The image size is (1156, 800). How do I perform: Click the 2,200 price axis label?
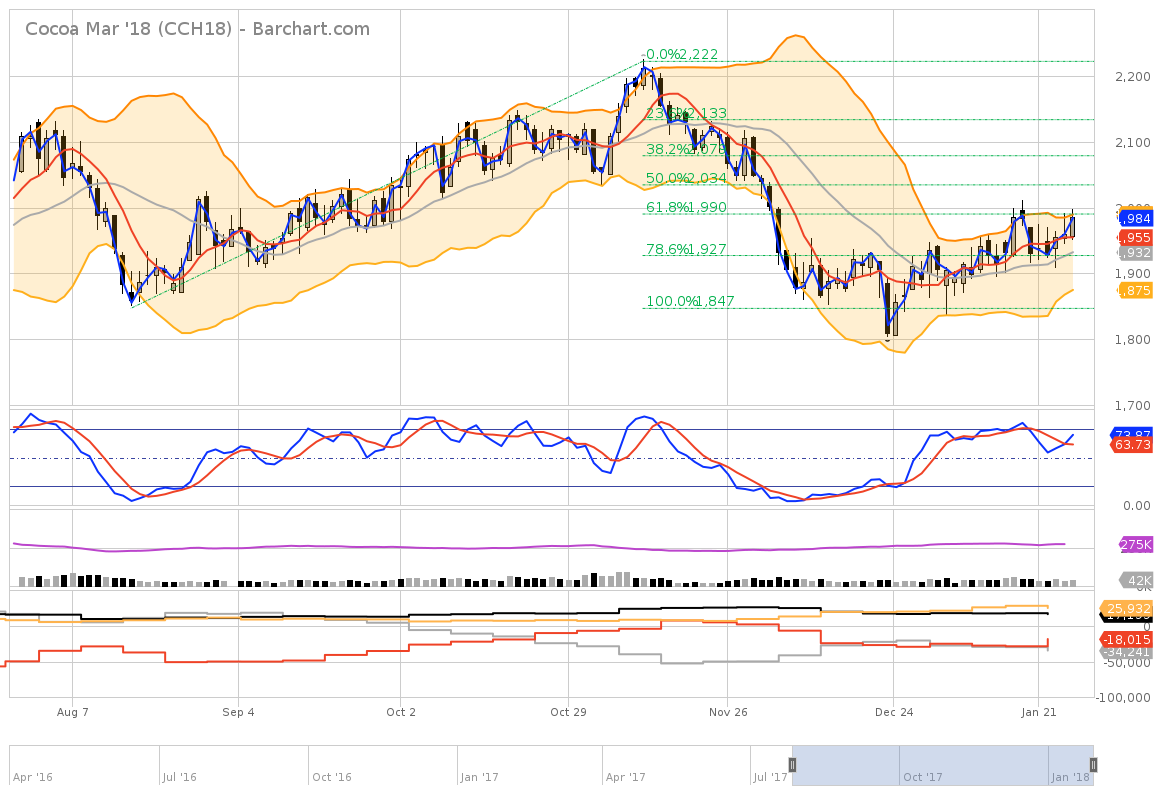coord(1132,77)
